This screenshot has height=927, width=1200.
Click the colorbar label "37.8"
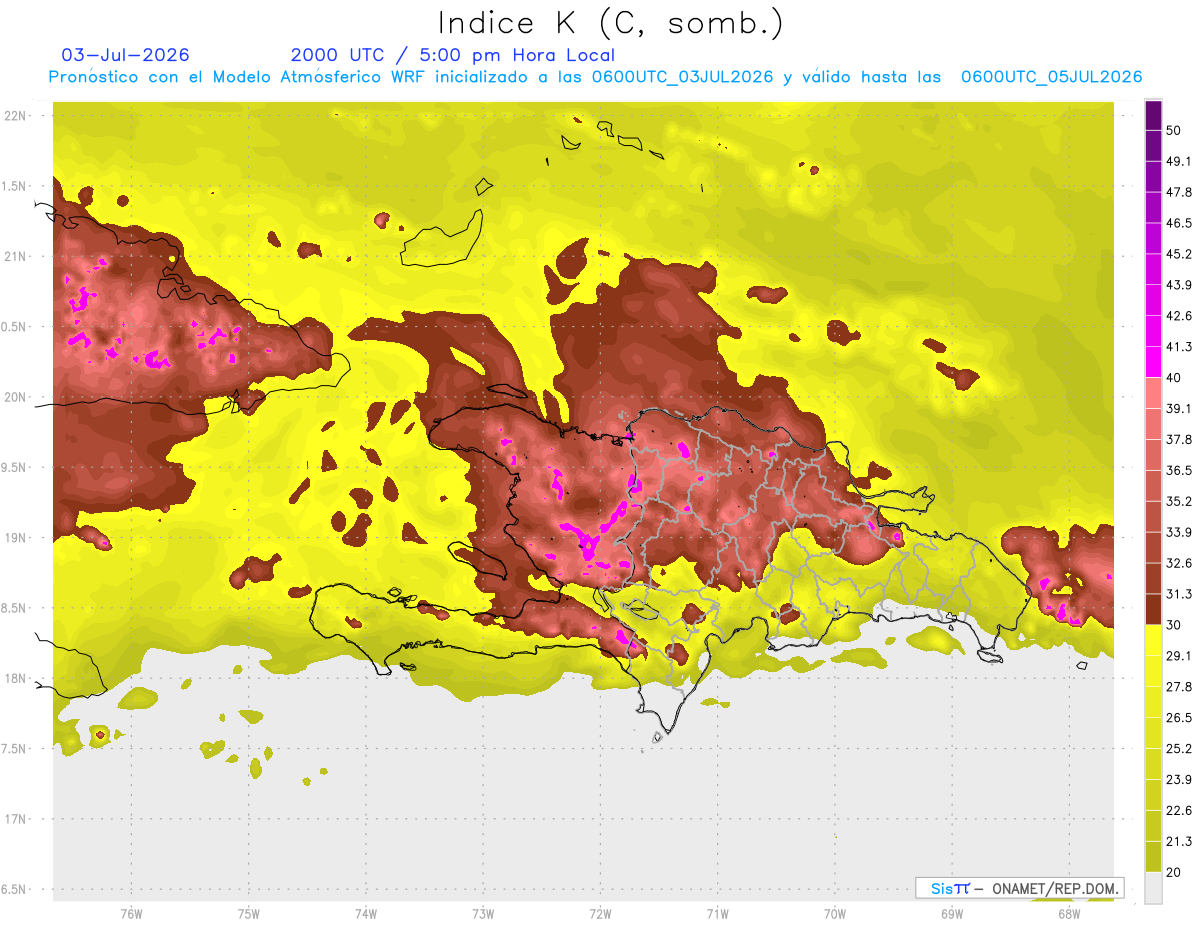point(1179,440)
